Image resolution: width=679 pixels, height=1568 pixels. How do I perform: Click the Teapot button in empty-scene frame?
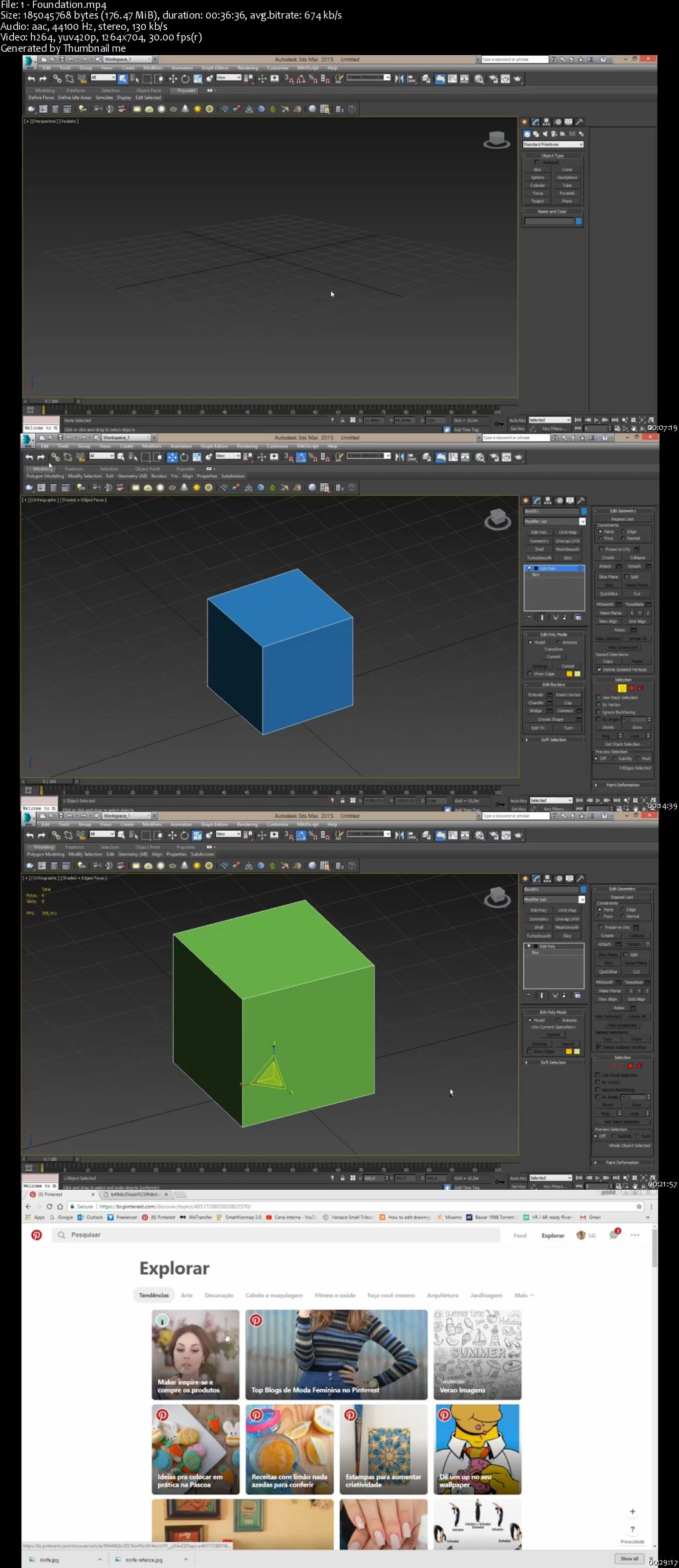tap(538, 201)
